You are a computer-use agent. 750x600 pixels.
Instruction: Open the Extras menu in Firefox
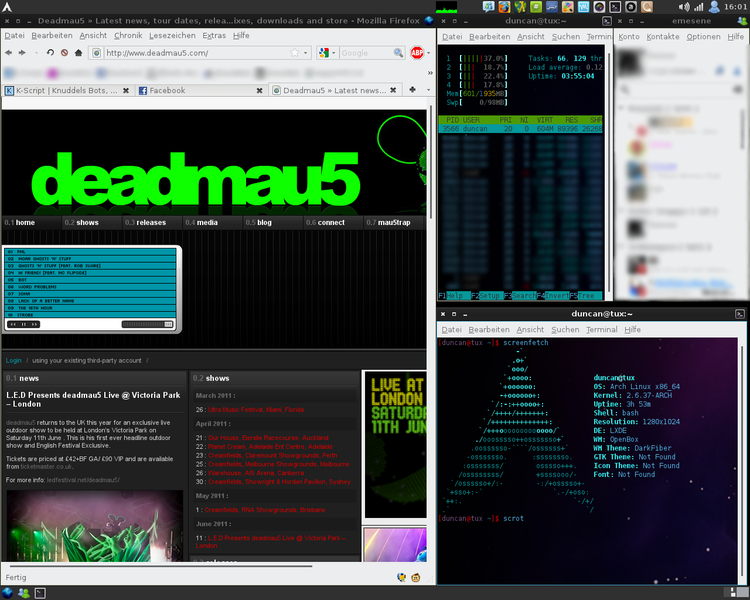[x=214, y=35]
